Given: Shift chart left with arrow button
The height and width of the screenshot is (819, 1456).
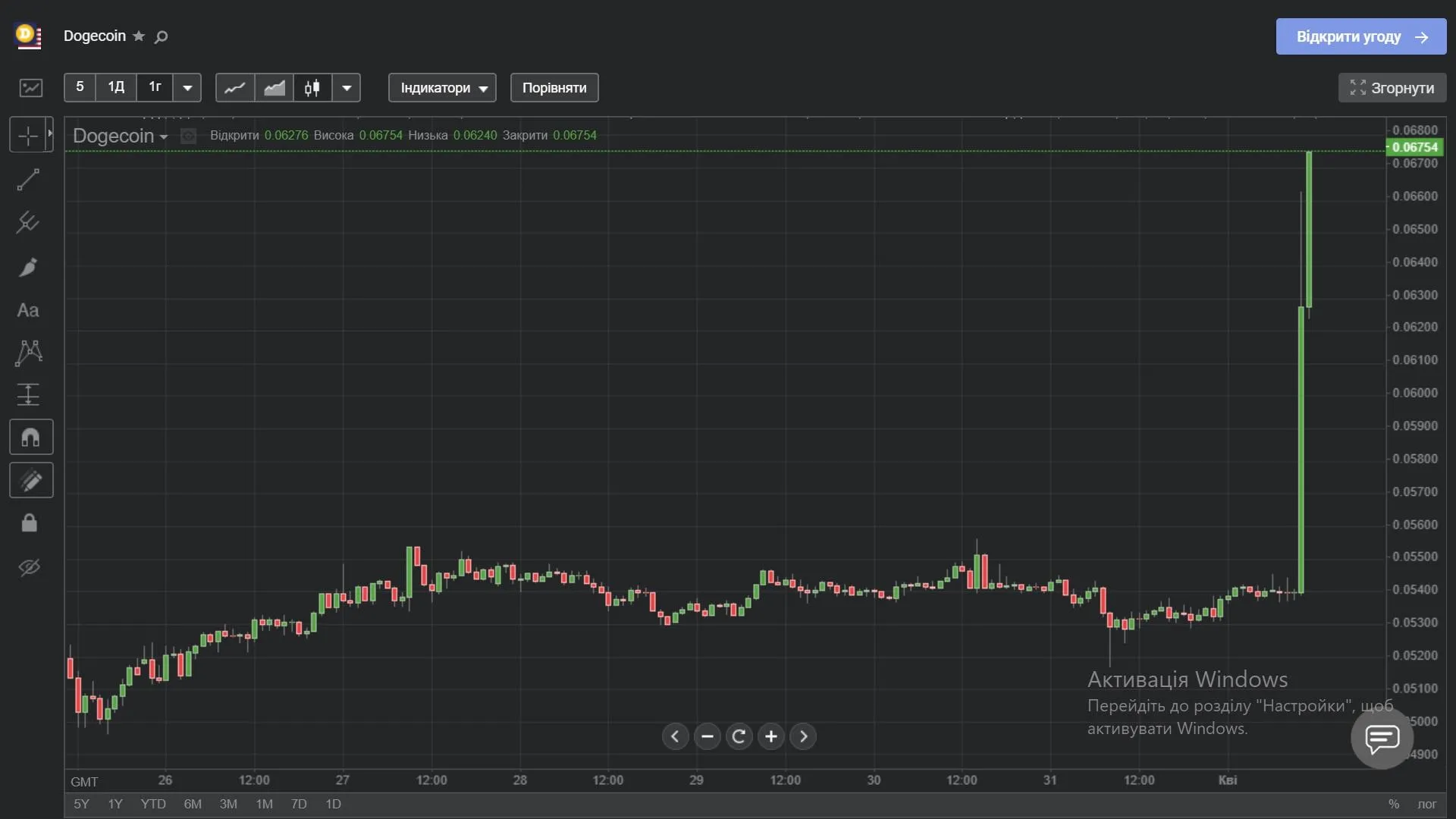Looking at the screenshot, I should coord(675,736).
